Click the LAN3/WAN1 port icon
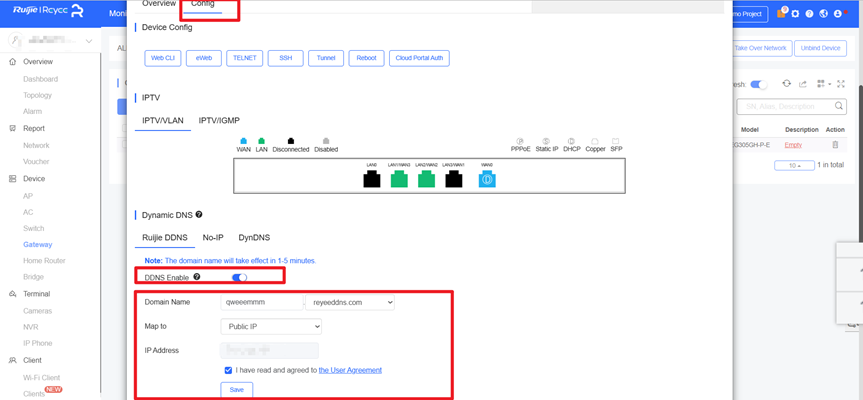The image size is (863, 400). point(454,179)
